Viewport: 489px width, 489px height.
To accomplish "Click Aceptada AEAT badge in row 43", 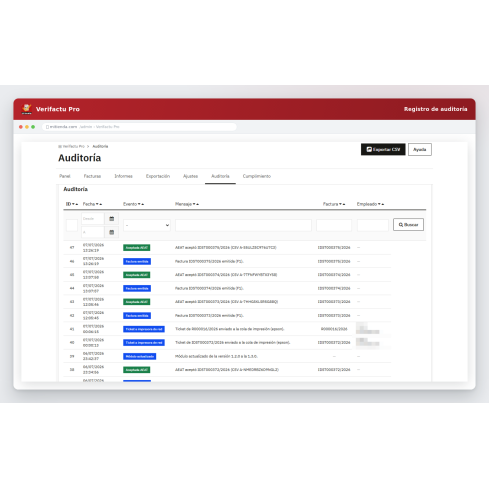I will [137, 302].
